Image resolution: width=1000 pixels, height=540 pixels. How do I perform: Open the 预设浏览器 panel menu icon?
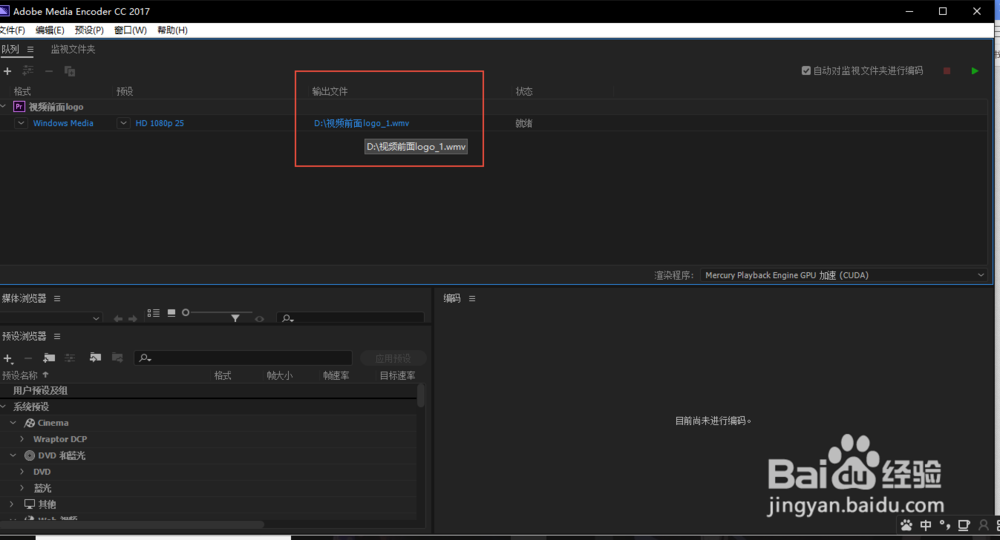click(x=57, y=336)
